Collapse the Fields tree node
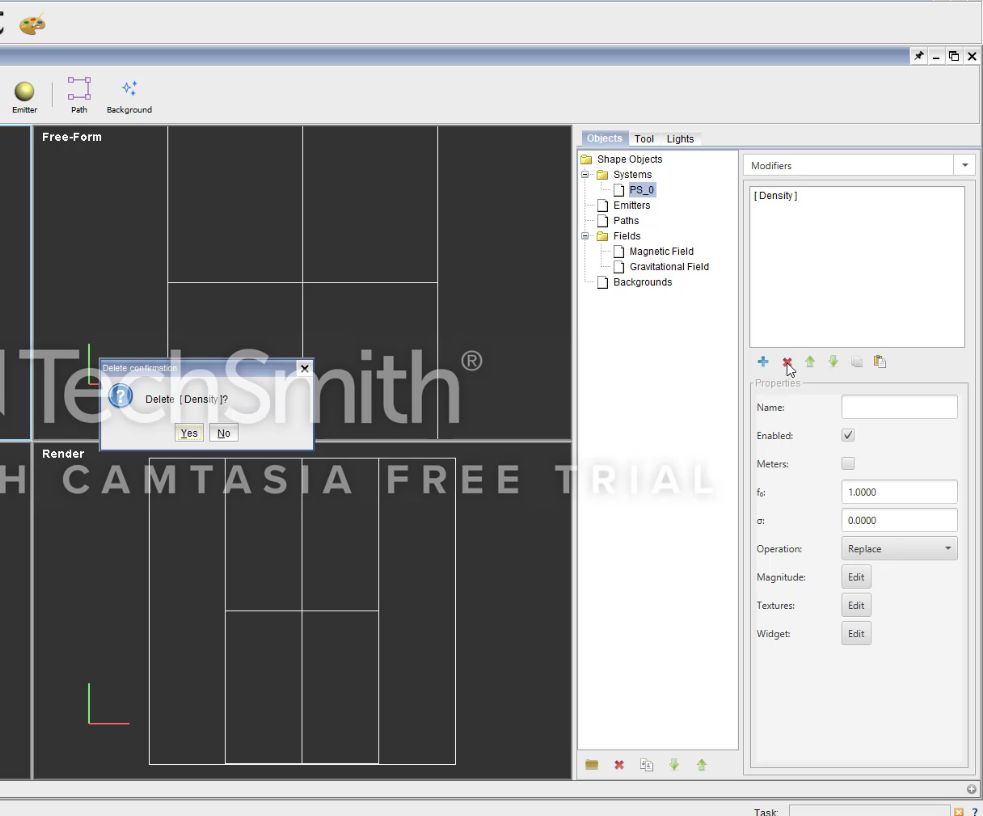The height and width of the screenshot is (816, 983). (x=585, y=236)
